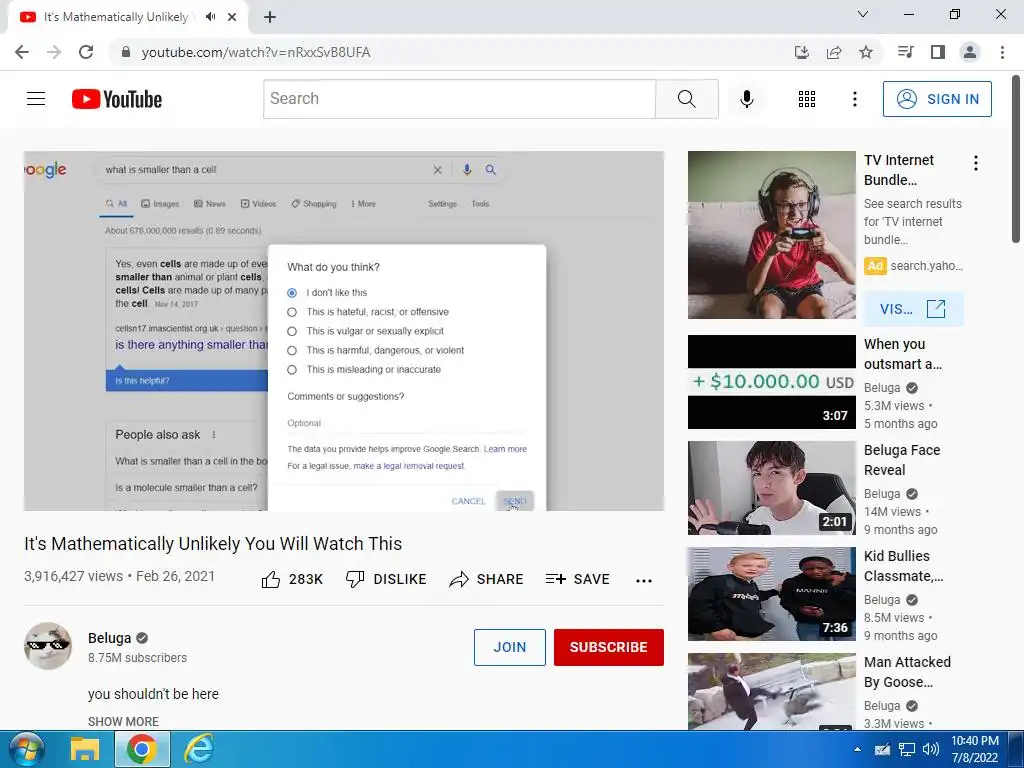
Task: Click the search magnifier button
Action: (686, 99)
